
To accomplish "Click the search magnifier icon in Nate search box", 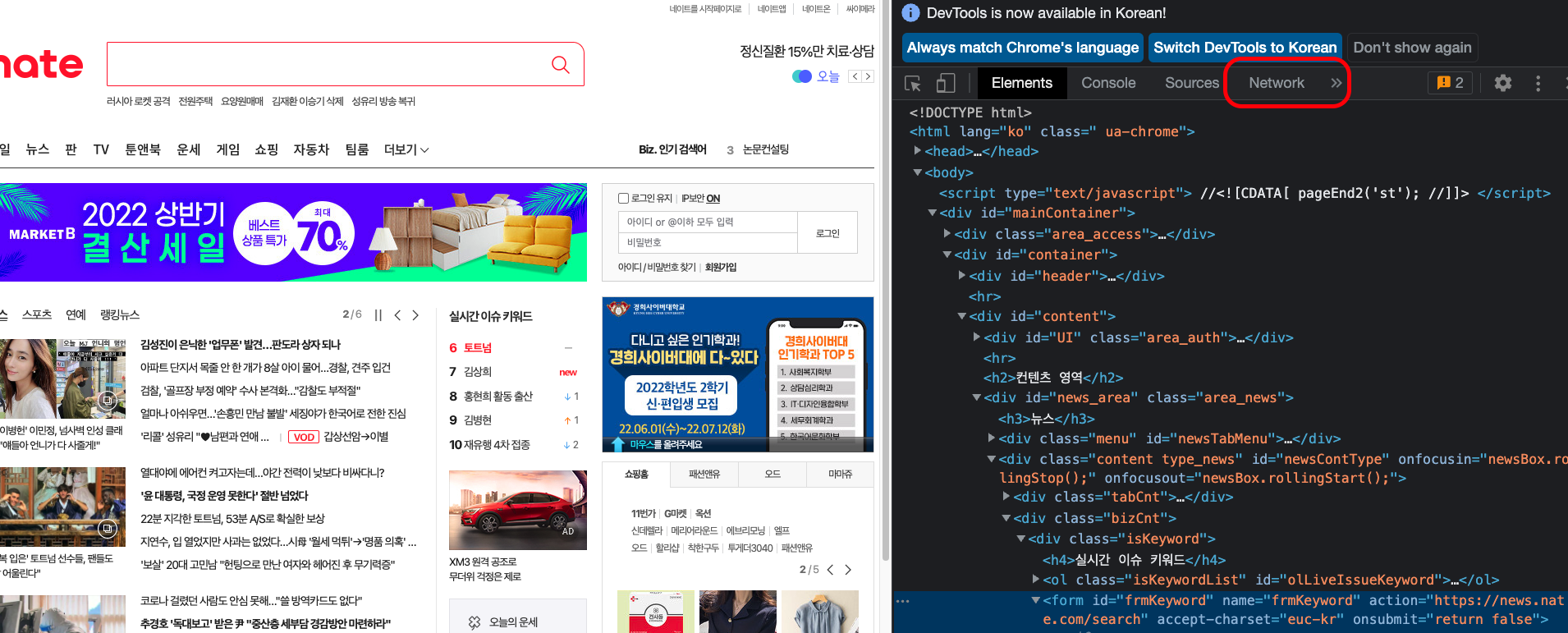I will (561, 64).
